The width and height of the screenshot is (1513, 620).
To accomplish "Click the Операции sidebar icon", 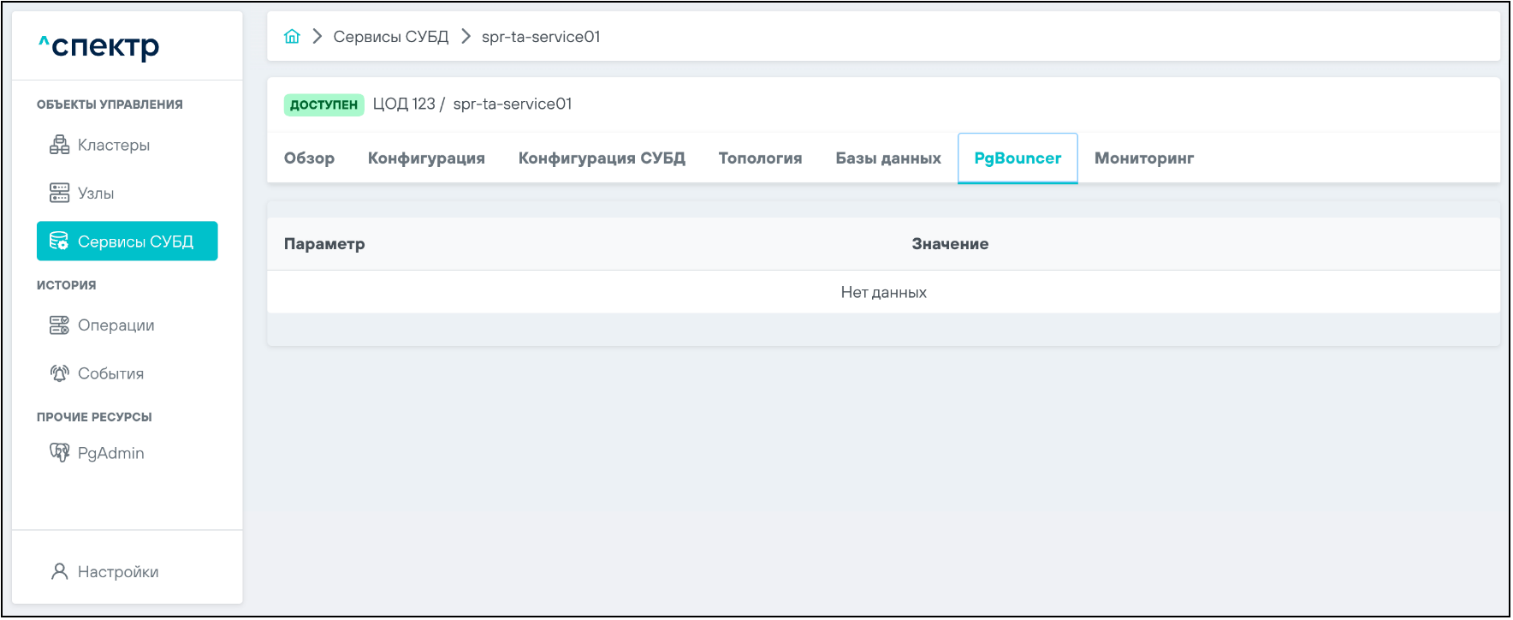I will point(59,325).
